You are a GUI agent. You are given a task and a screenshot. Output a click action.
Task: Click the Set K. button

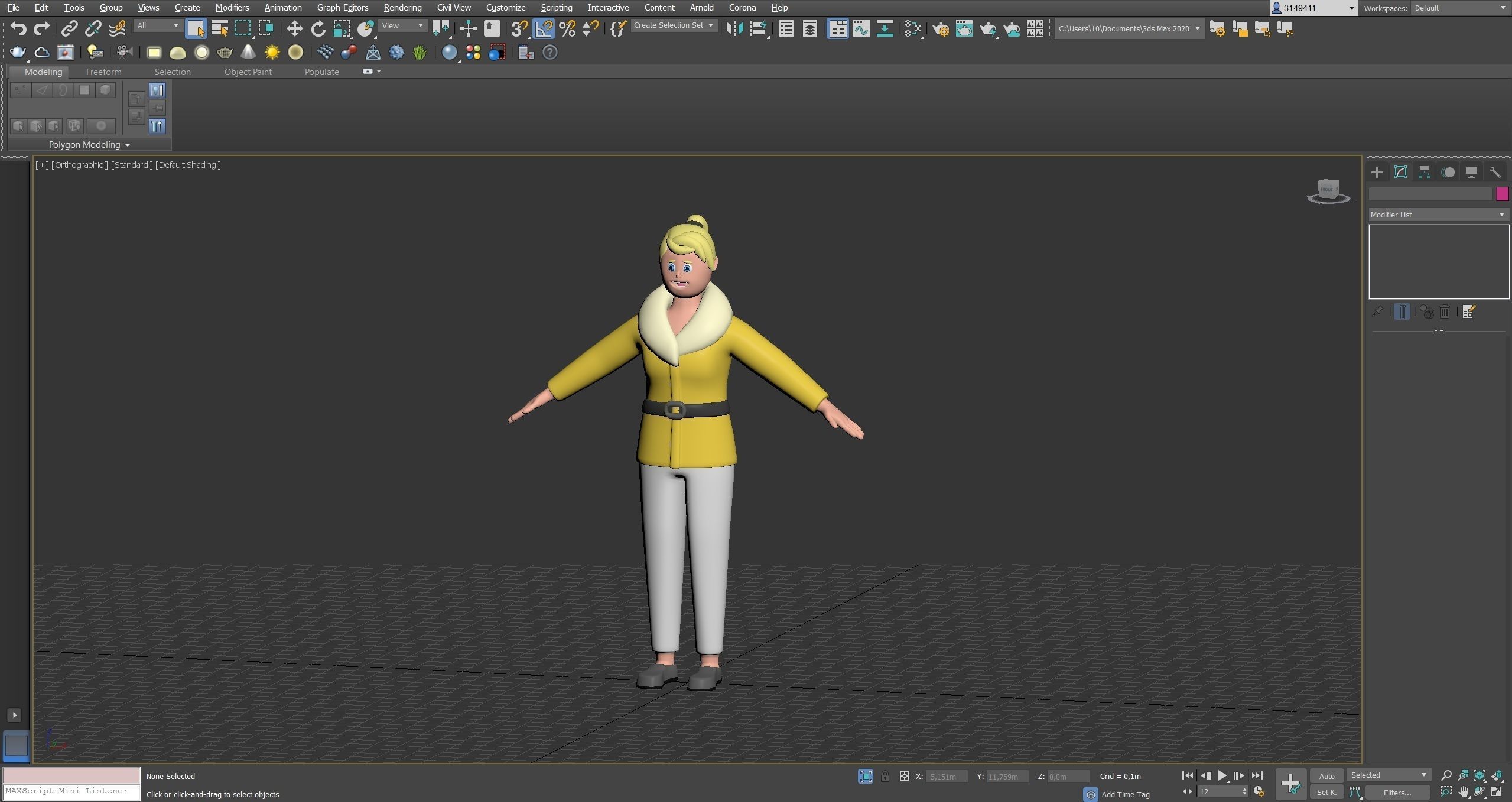(1326, 793)
